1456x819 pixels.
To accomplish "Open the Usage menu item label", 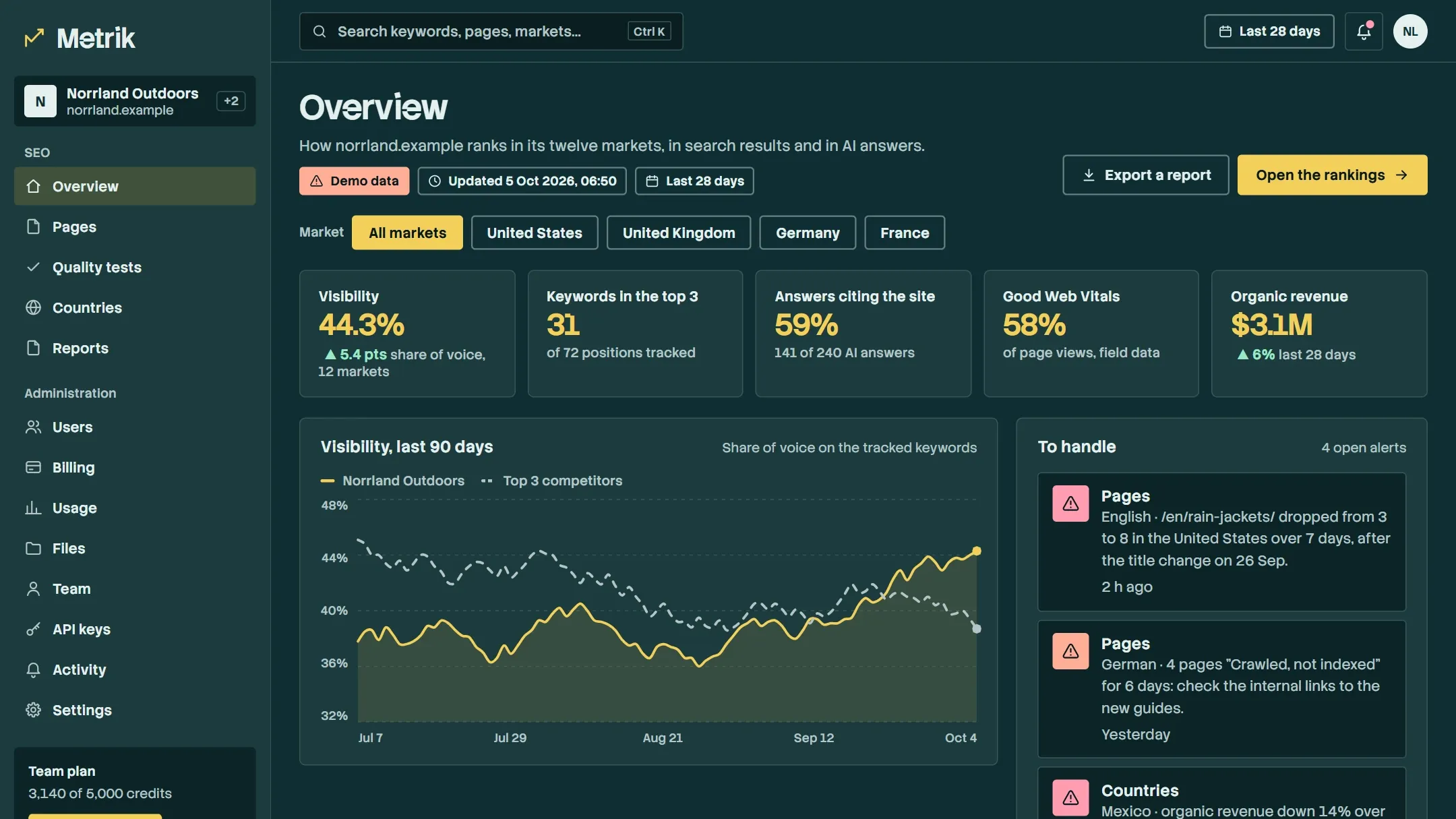I will click(x=75, y=508).
